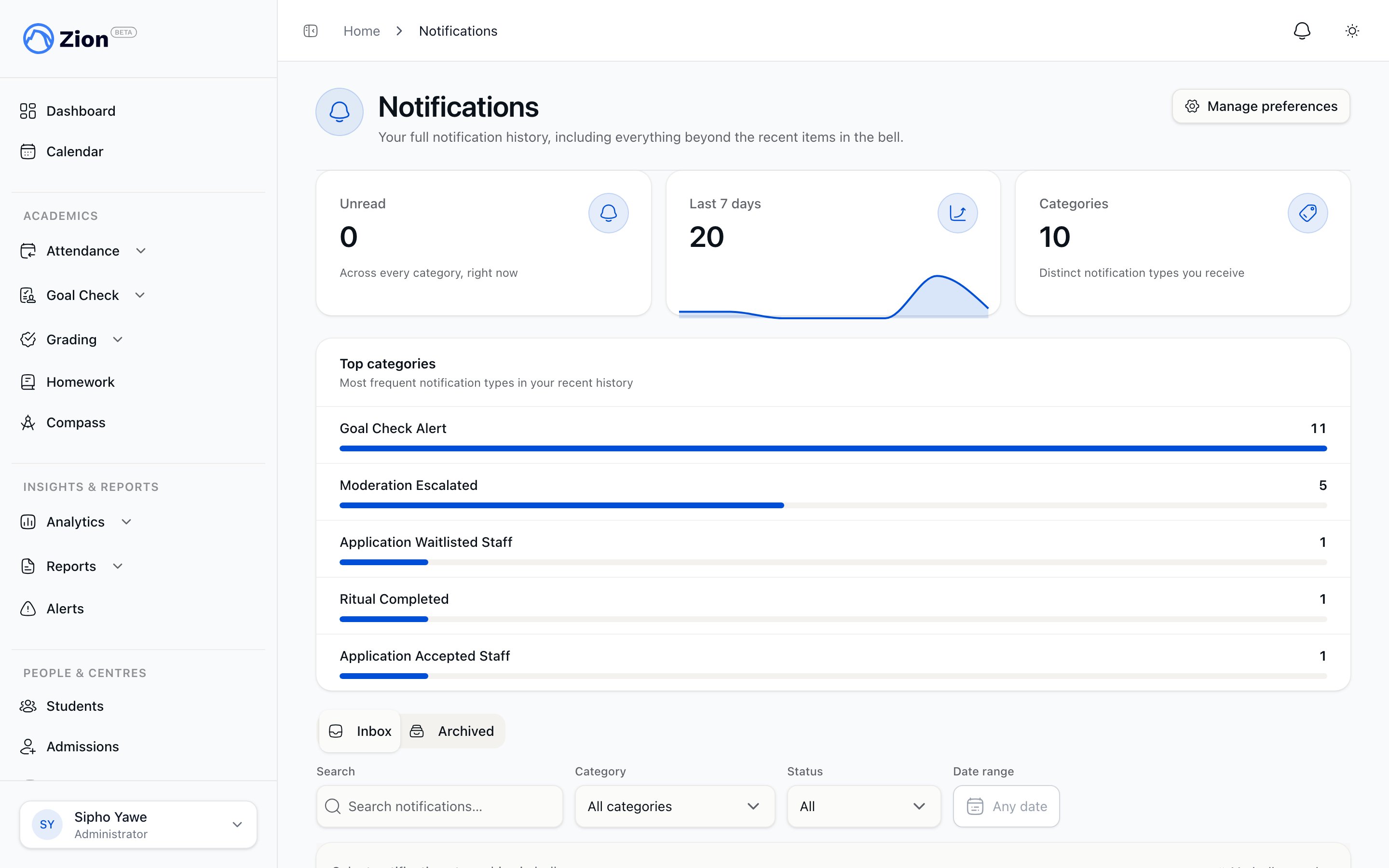Switch theme with the sun icon

click(1352, 31)
